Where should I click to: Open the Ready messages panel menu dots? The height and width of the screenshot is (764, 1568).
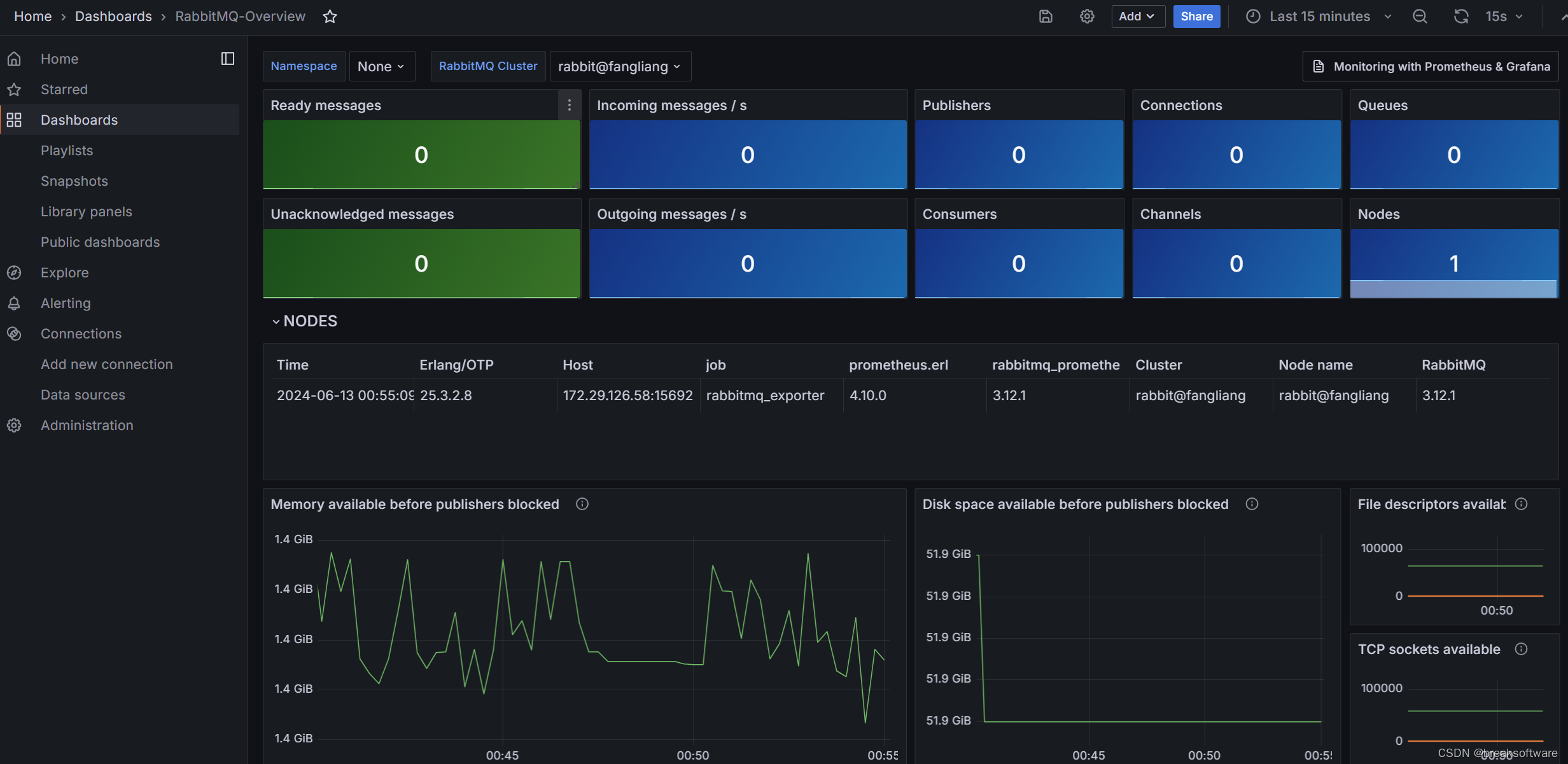pos(570,106)
